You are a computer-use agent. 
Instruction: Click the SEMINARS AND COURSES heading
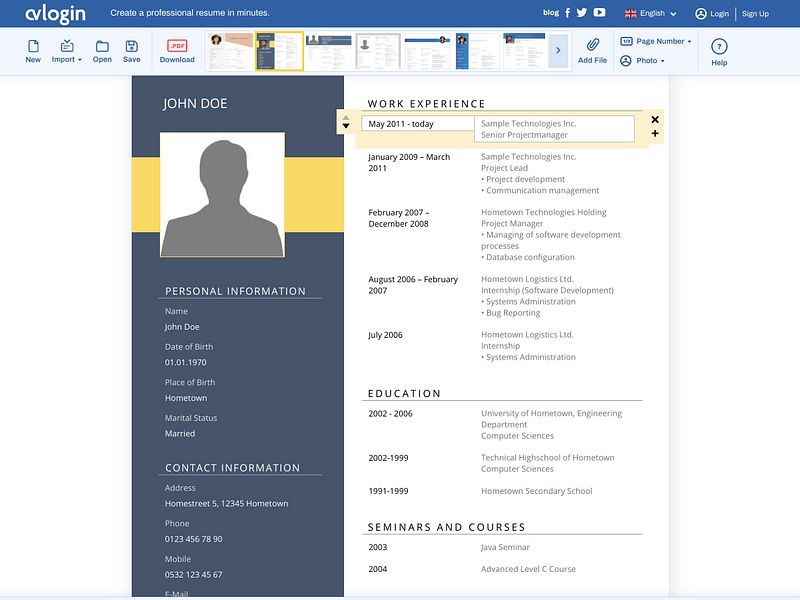pos(446,527)
